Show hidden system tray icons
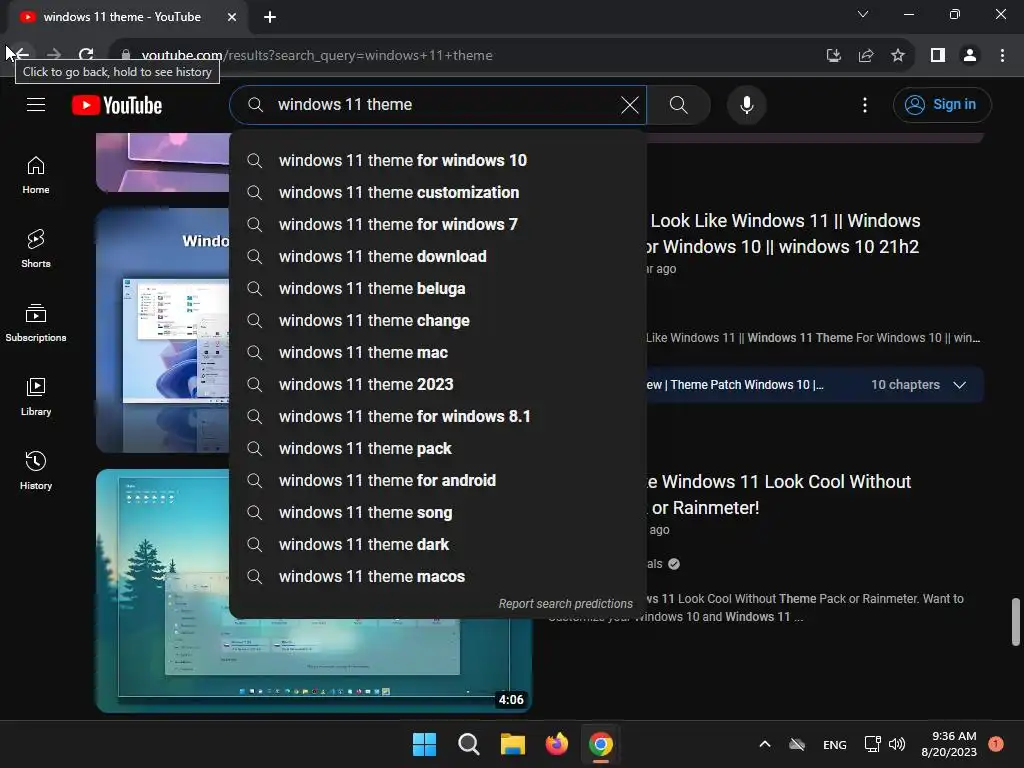Viewport: 1024px width, 768px height. (765, 744)
